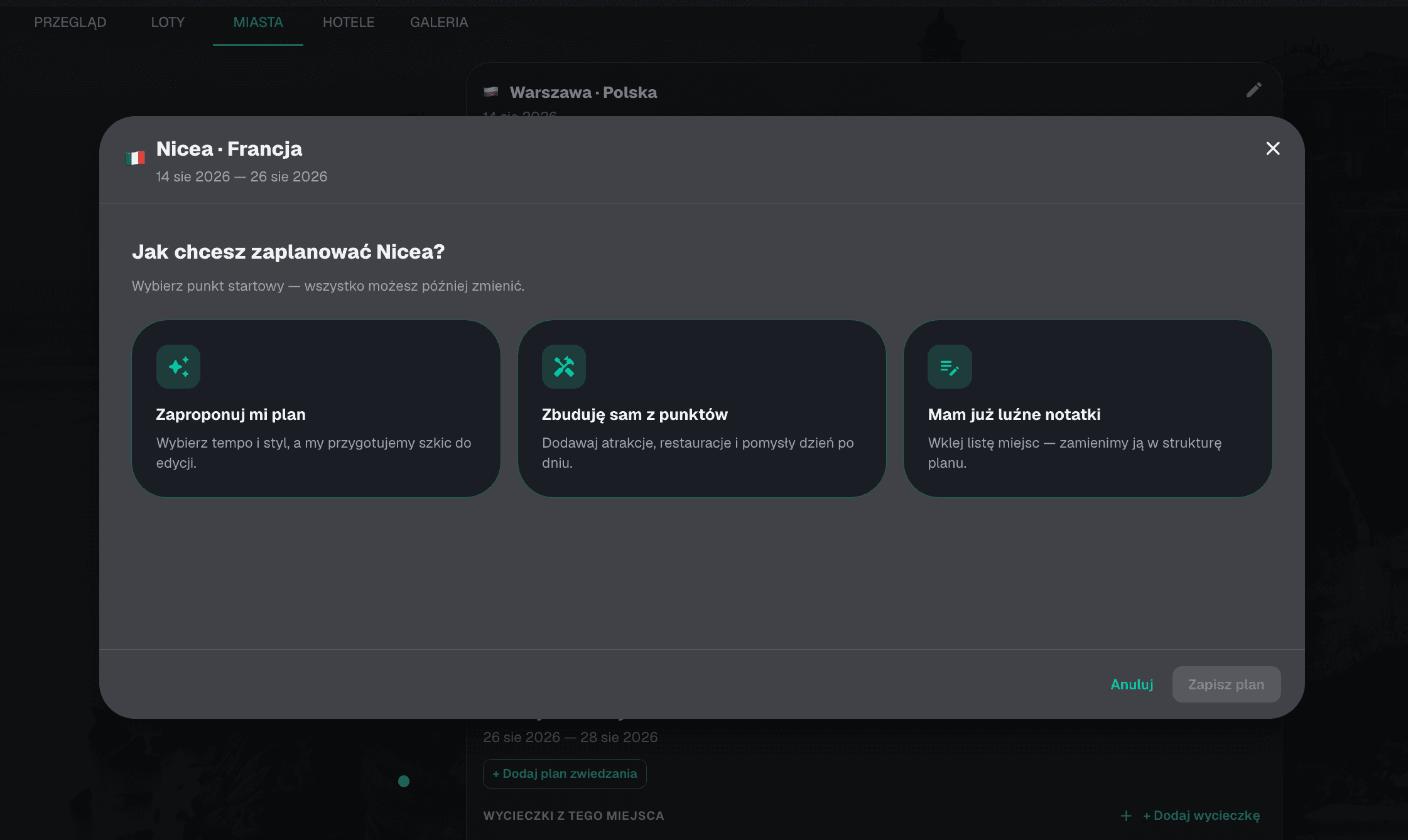The image size is (1408, 840).
Task: Open the GALERIA tab
Action: click(x=439, y=23)
